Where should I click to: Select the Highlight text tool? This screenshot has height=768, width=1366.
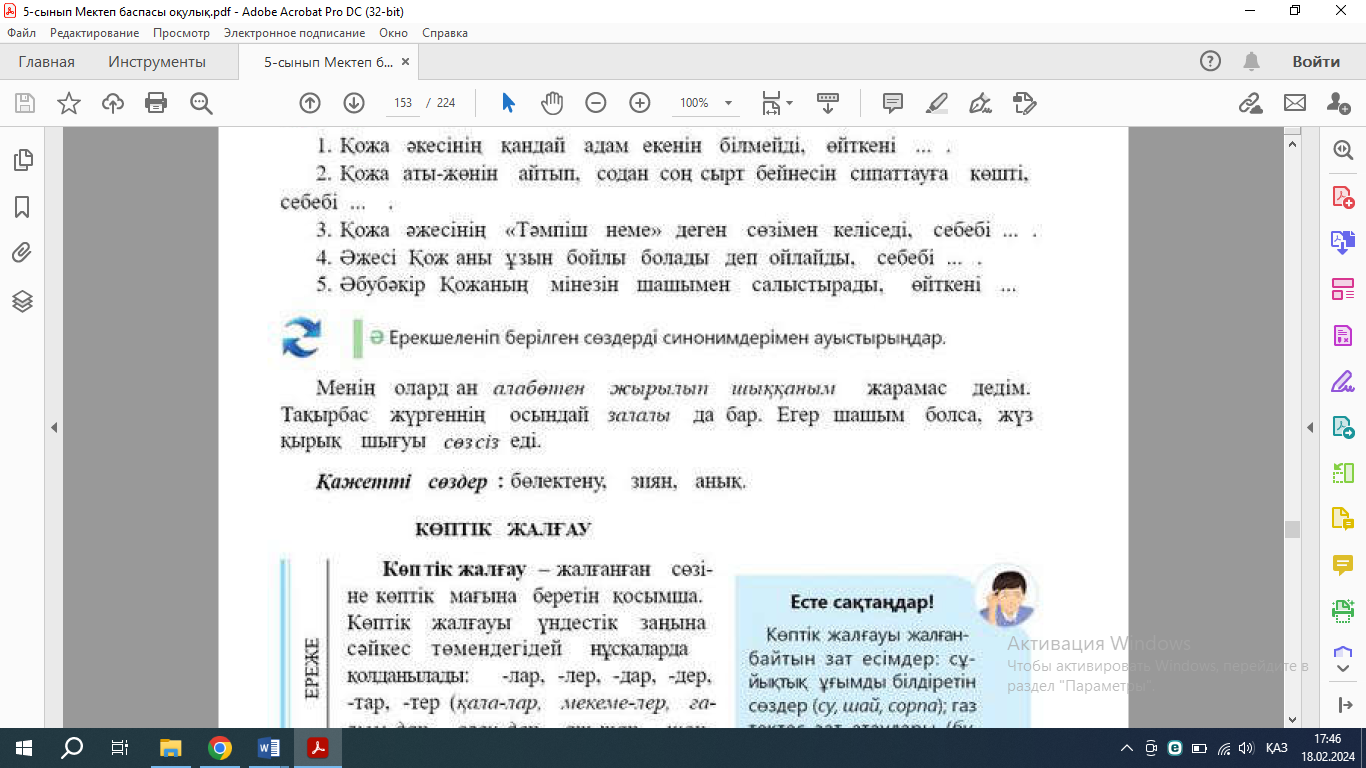[937, 103]
